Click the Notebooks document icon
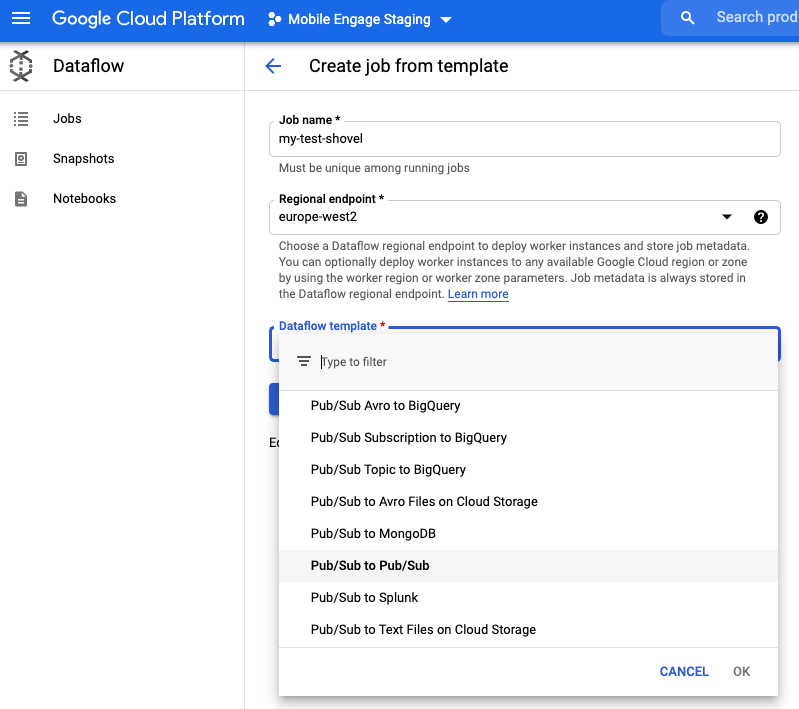 click(21, 199)
